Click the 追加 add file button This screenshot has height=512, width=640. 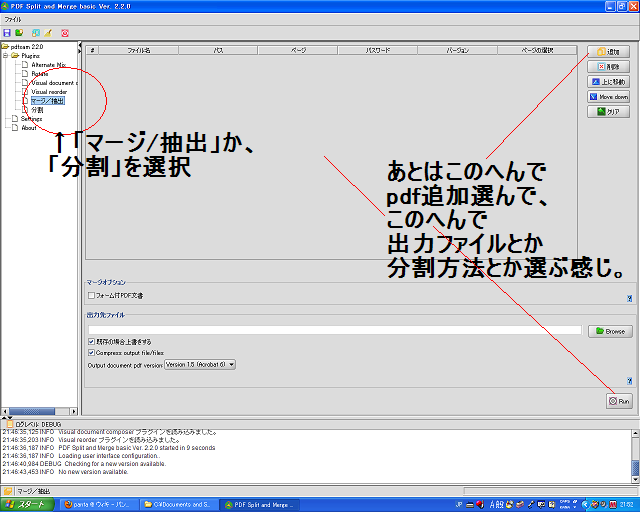click(x=608, y=51)
